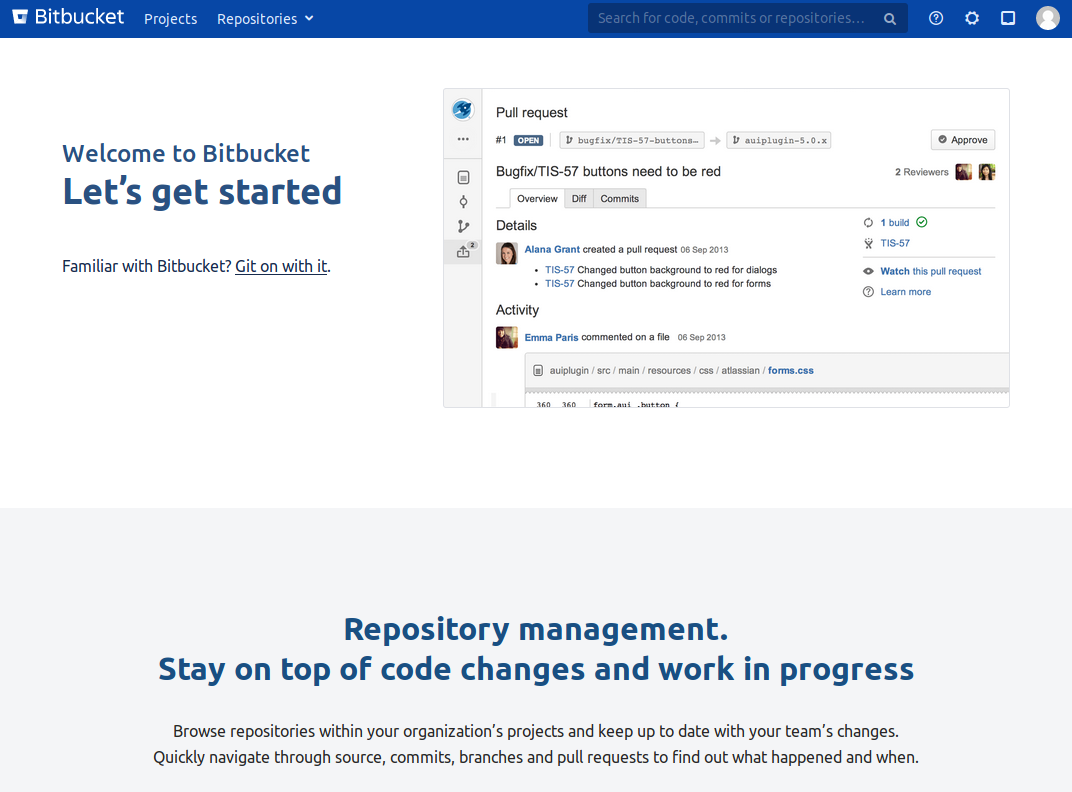
Task: Open the Projects menu item
Action: (x=170, y=19)
